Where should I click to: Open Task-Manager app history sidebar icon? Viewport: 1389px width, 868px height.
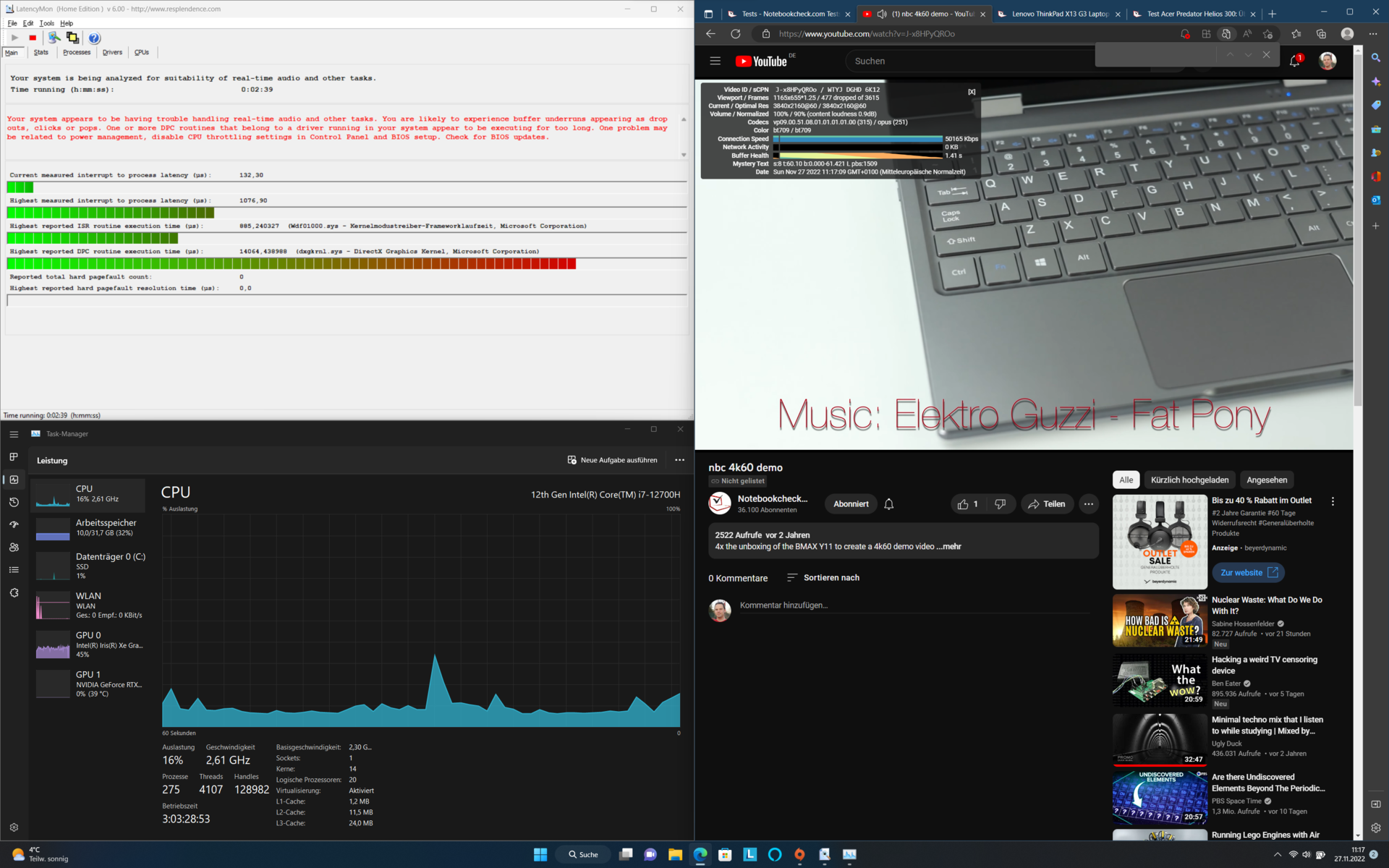(x=14, y=502)
